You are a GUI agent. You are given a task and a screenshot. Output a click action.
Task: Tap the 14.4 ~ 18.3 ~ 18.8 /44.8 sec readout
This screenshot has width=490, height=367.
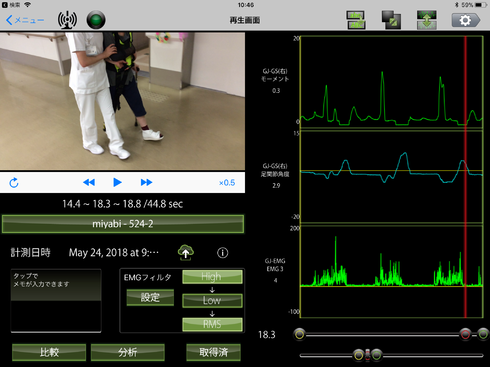123,204
